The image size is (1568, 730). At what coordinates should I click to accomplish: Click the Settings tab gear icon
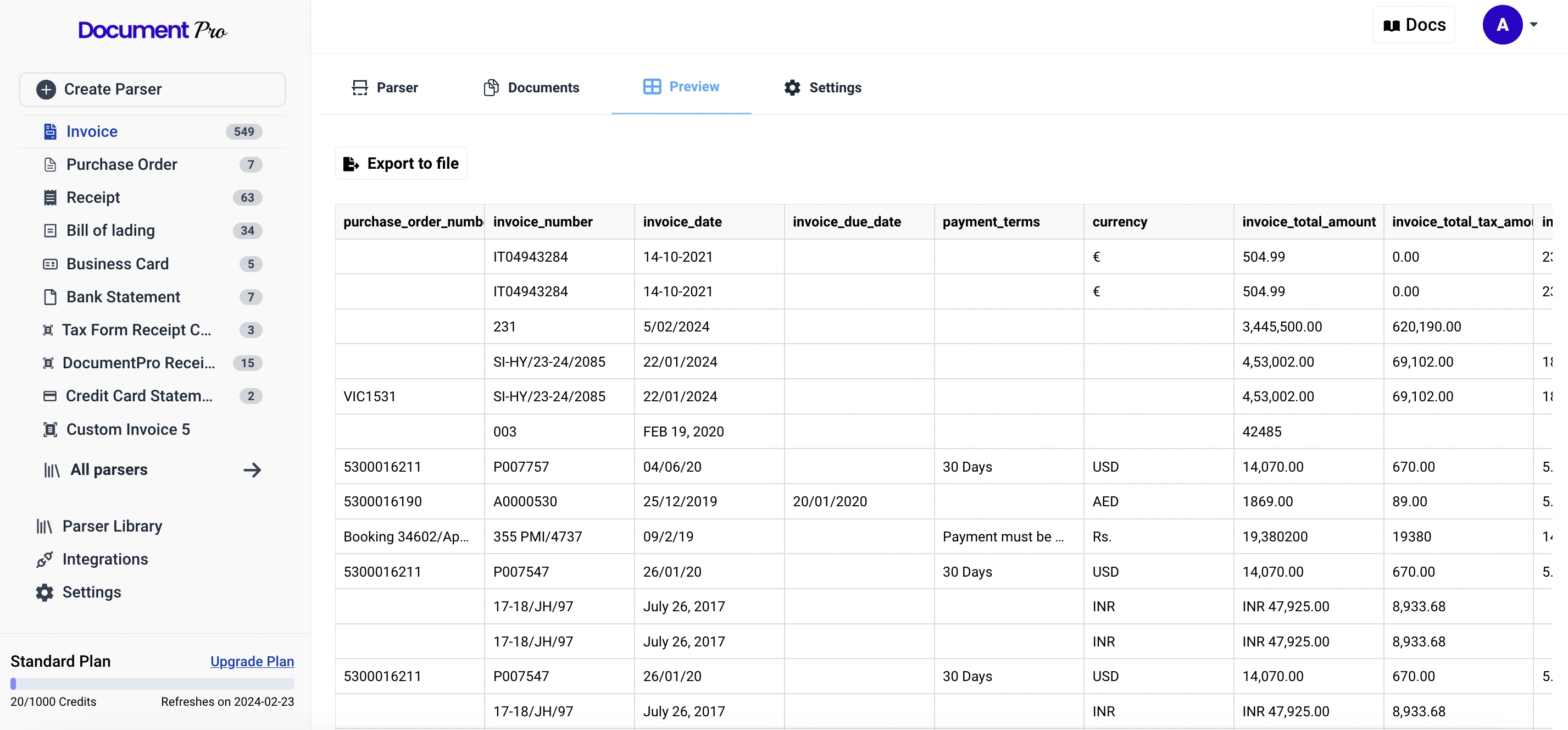(x=792, y=87)
